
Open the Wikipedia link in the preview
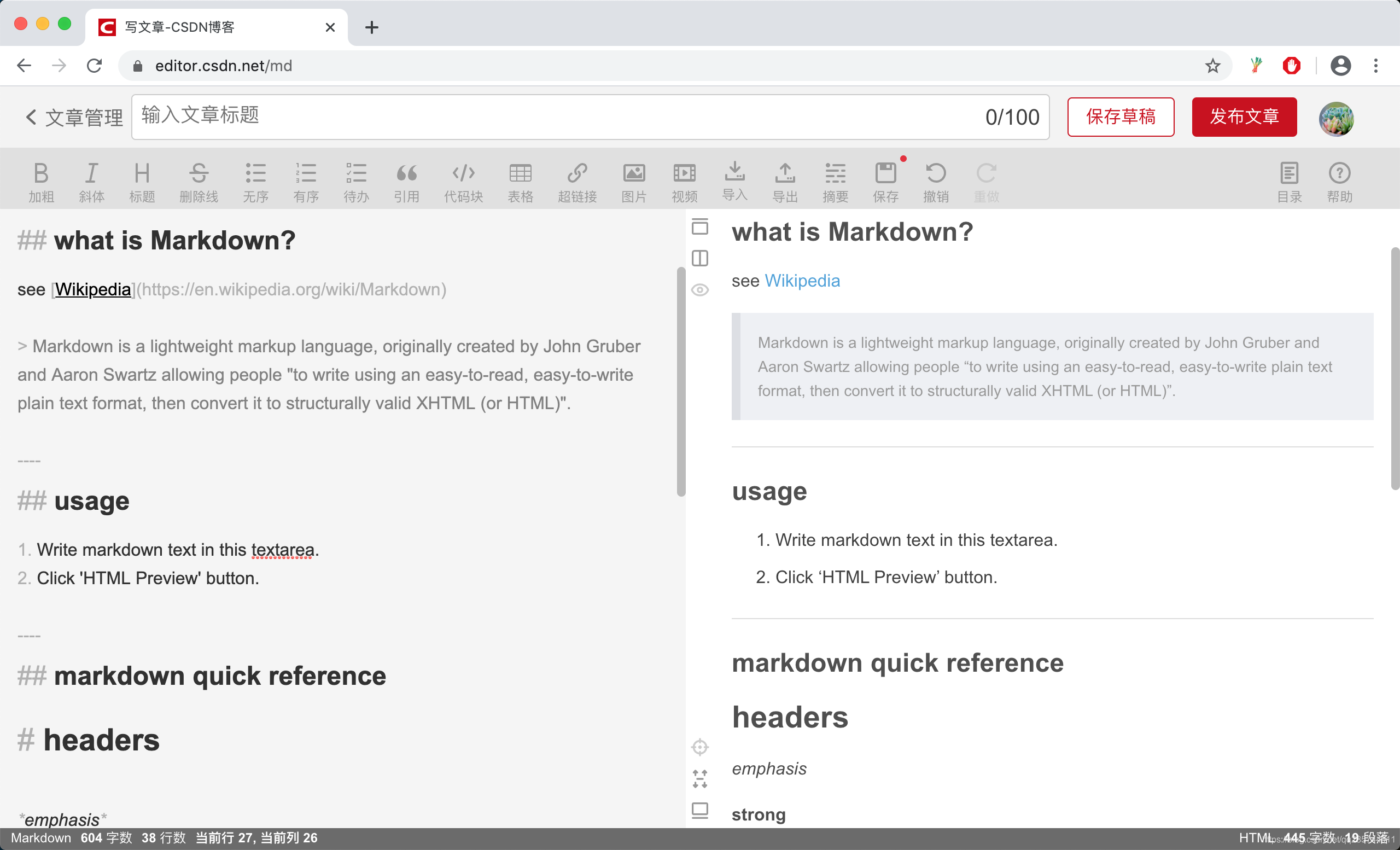pyautogui.click(x=802, y=280)
